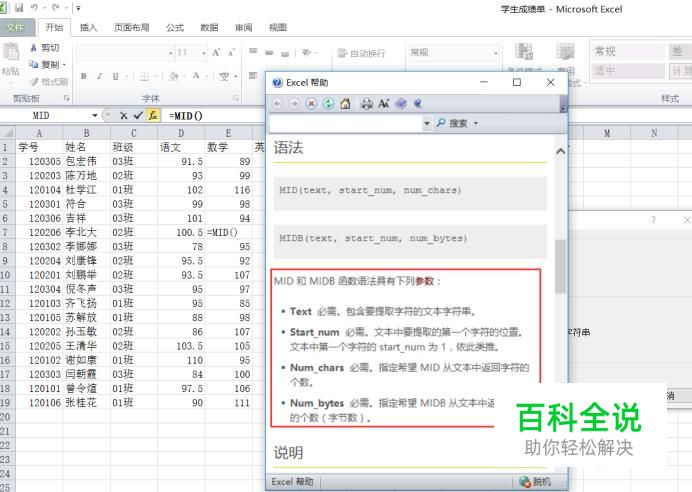Open the Name Box dropdown showing MID
The width and height of the screenshot is (692, 492).
(x=94, y=116)
